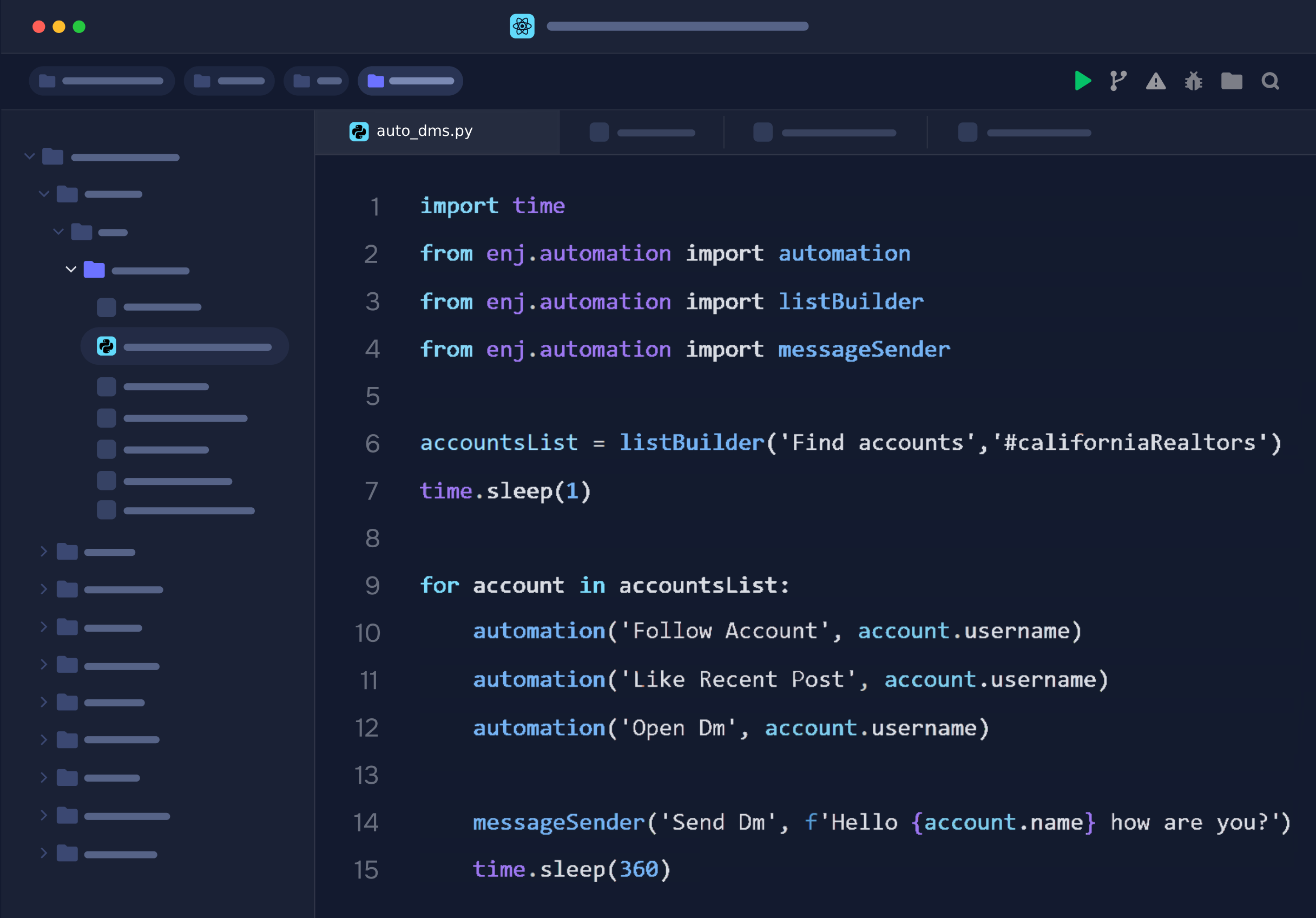
Task: Click the green Run play button
Action: [1082, 81]
